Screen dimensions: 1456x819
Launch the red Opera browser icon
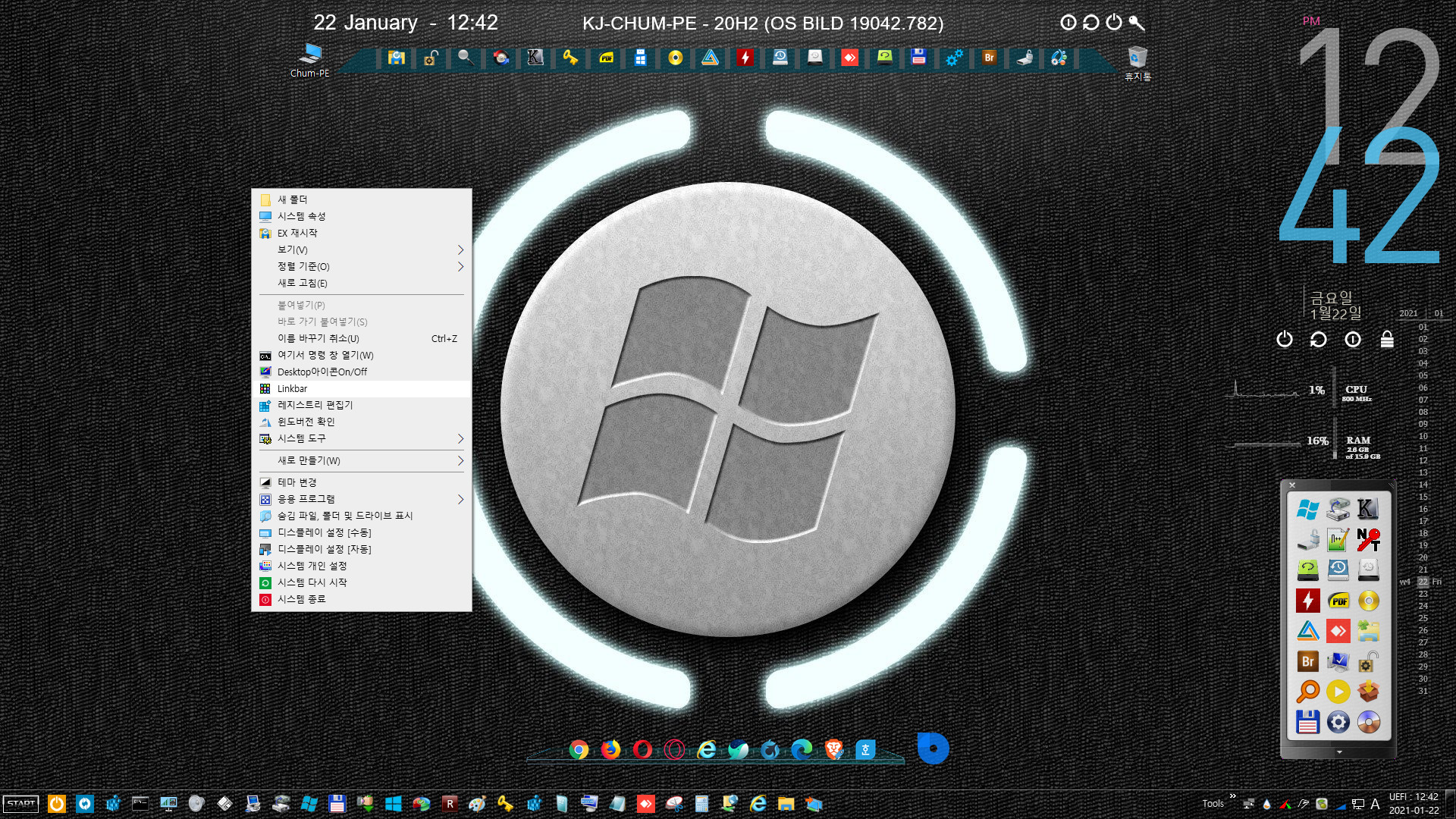coord(642,749)
